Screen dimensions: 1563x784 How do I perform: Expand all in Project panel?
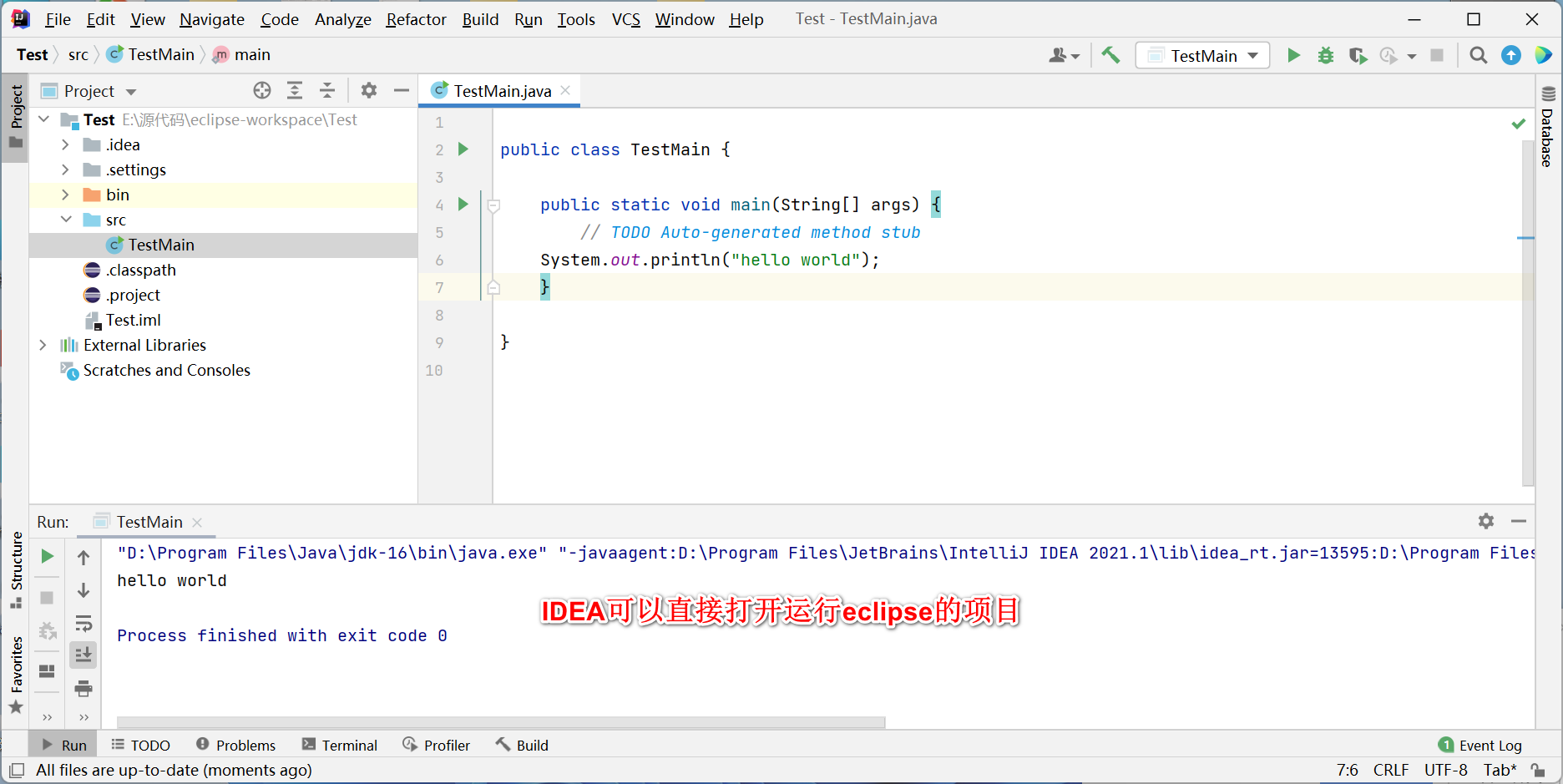295,90
